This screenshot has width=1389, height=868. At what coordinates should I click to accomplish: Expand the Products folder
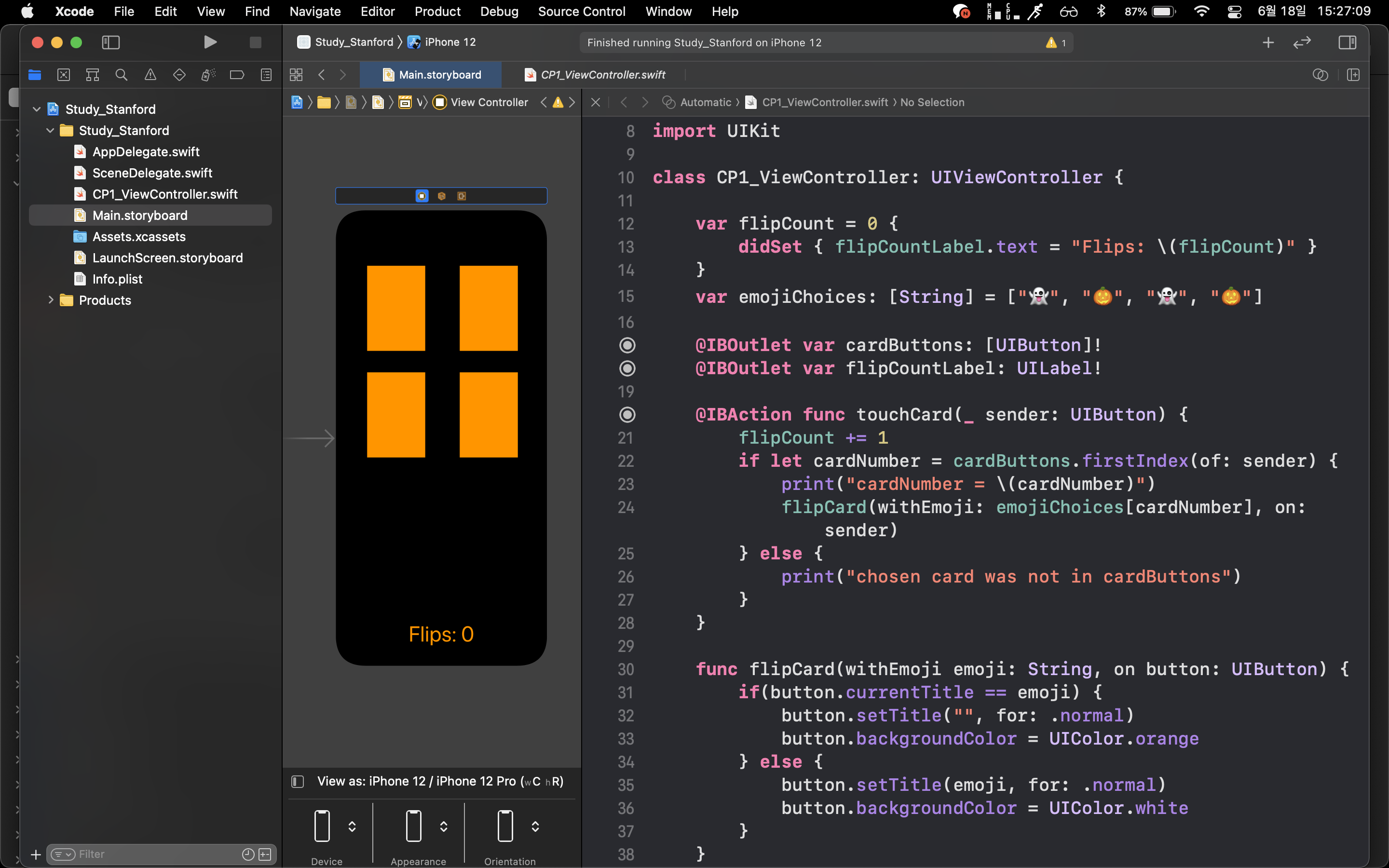51,299
